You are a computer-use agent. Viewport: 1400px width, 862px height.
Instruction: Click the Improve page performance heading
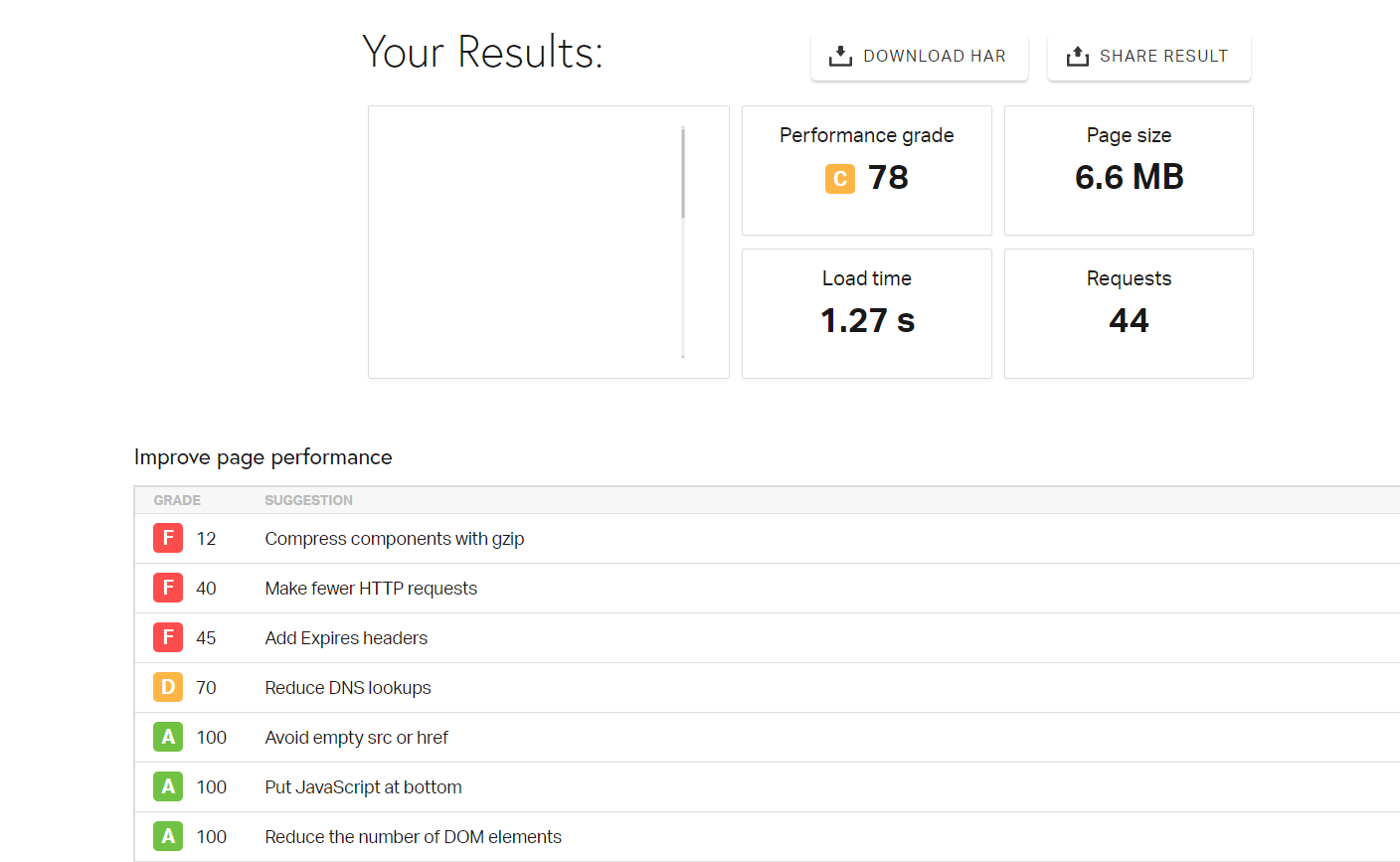click(263, 457)
